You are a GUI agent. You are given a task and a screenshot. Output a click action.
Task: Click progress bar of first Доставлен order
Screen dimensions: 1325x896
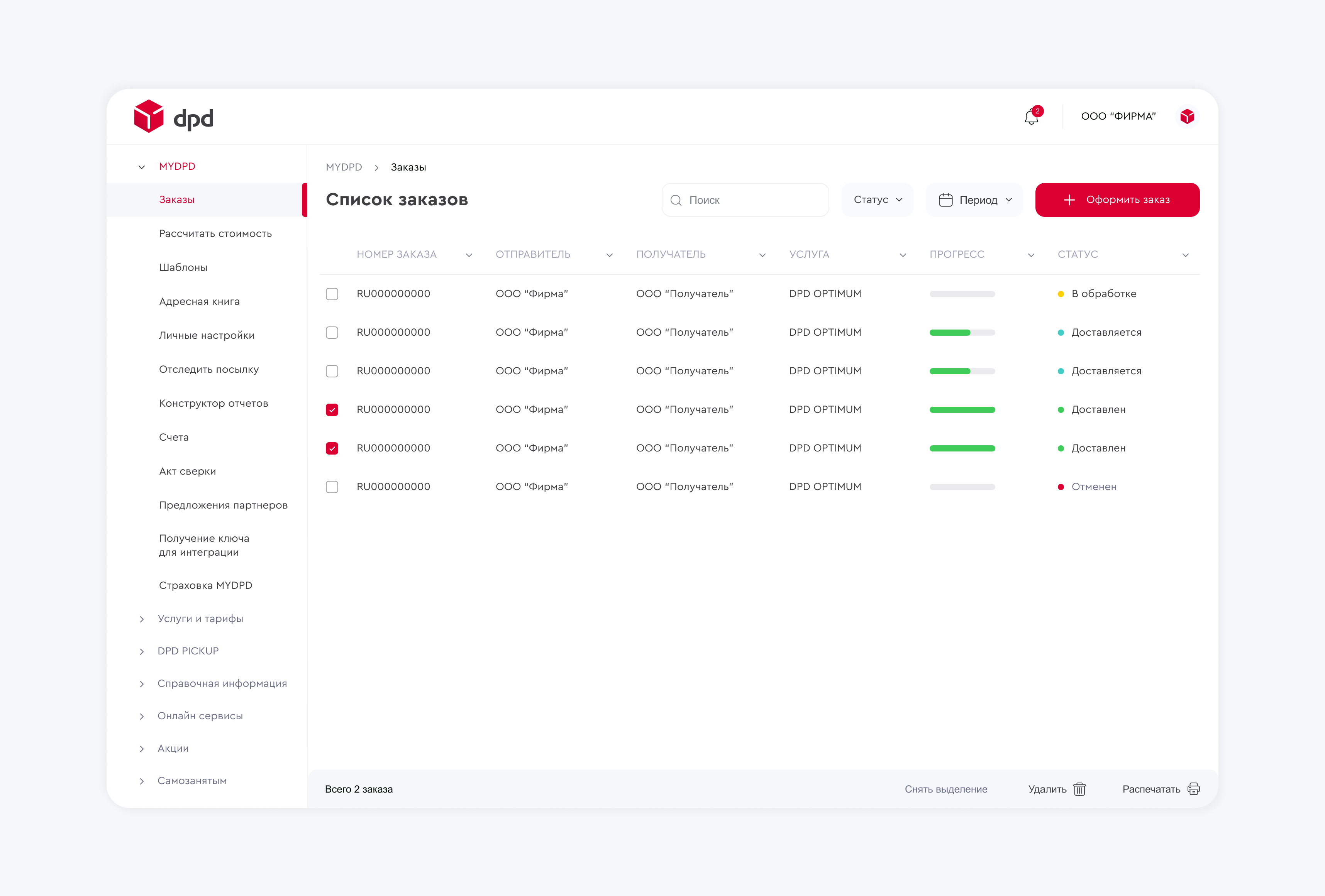962,410
